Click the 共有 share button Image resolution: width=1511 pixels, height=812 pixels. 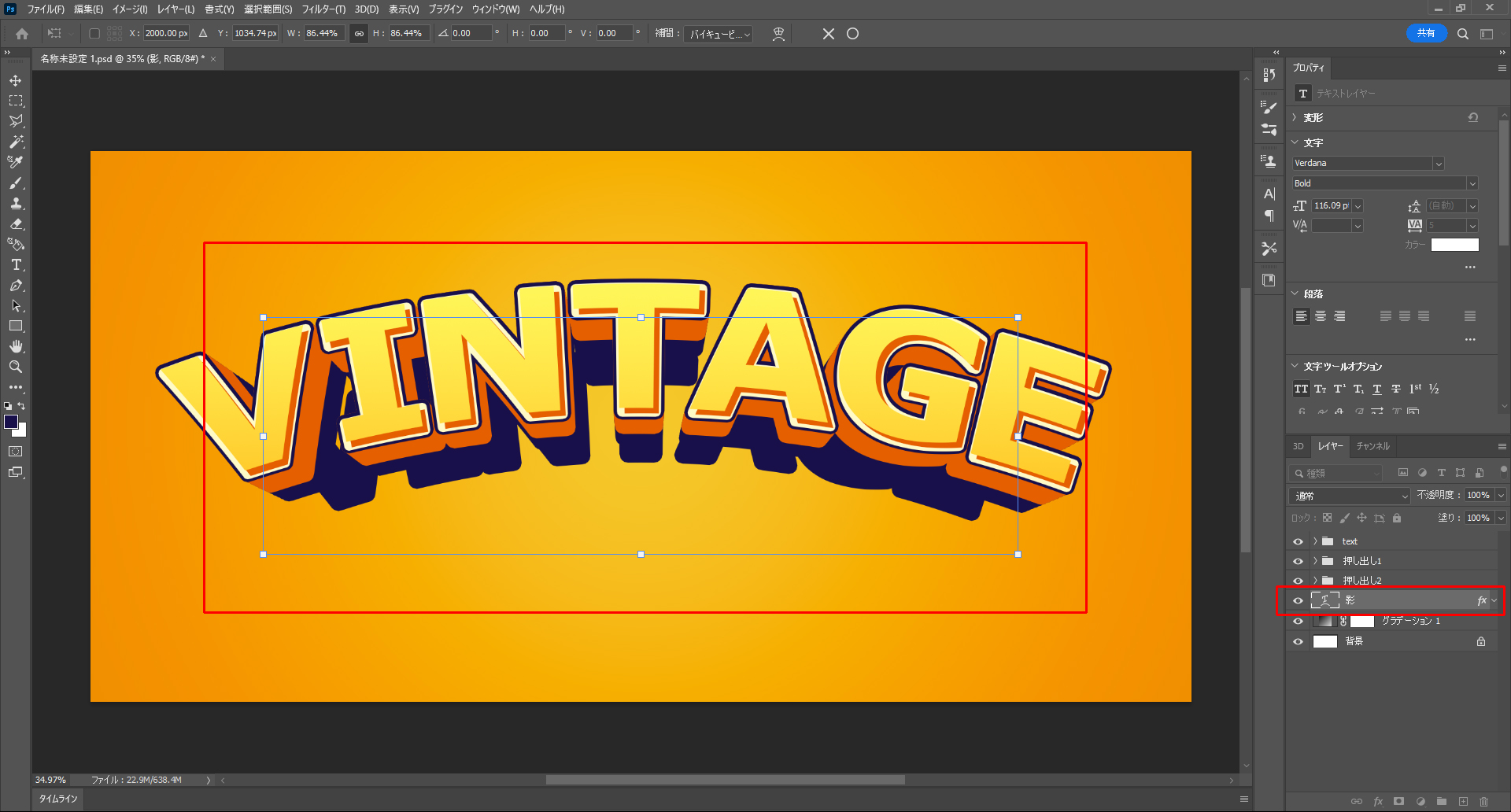coord(1425,33)
